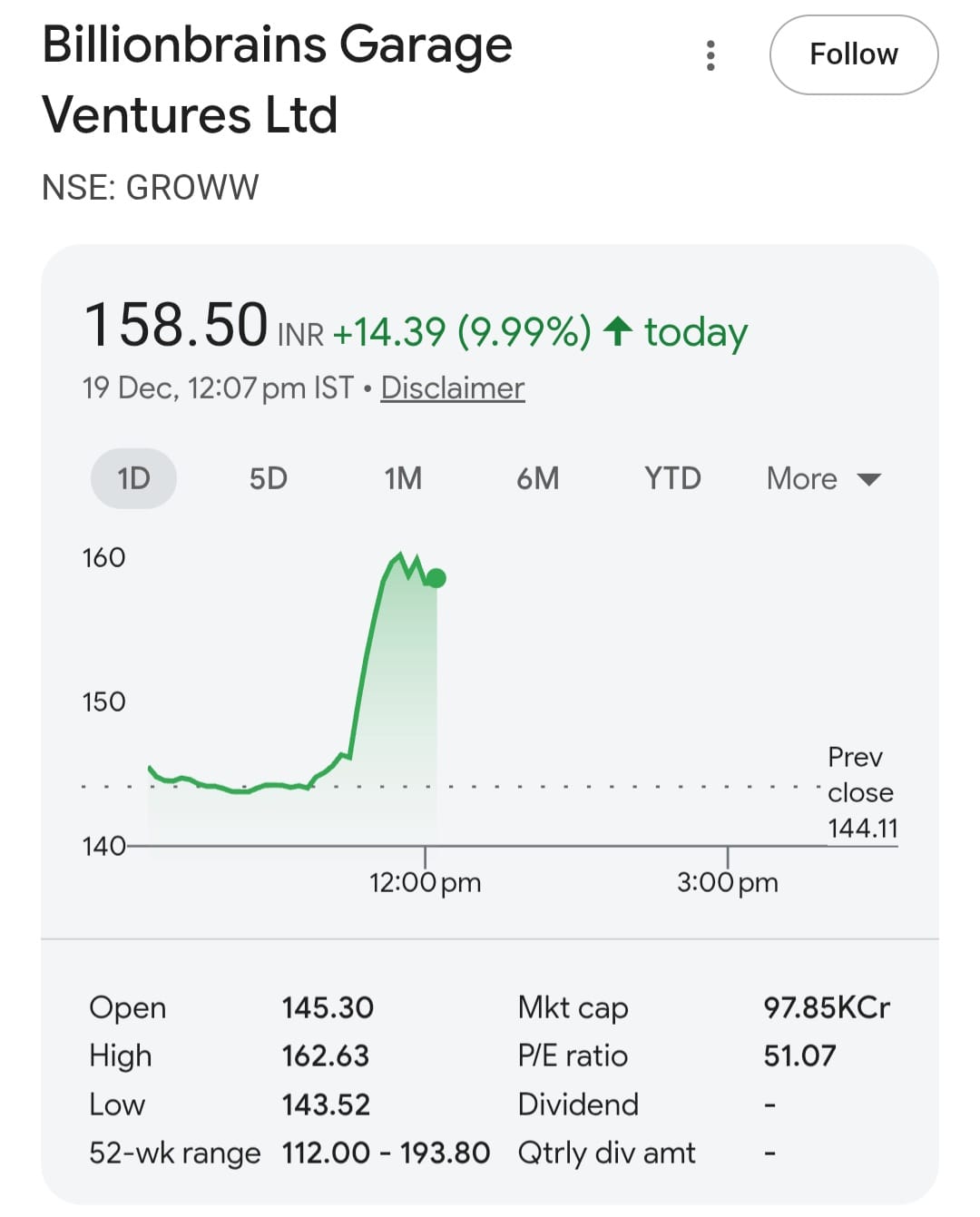Screen dimensions: 980x1217
Task: Click the P/E ratio value 51.07
Action: pyautogui.click(x=799, y=1055)
